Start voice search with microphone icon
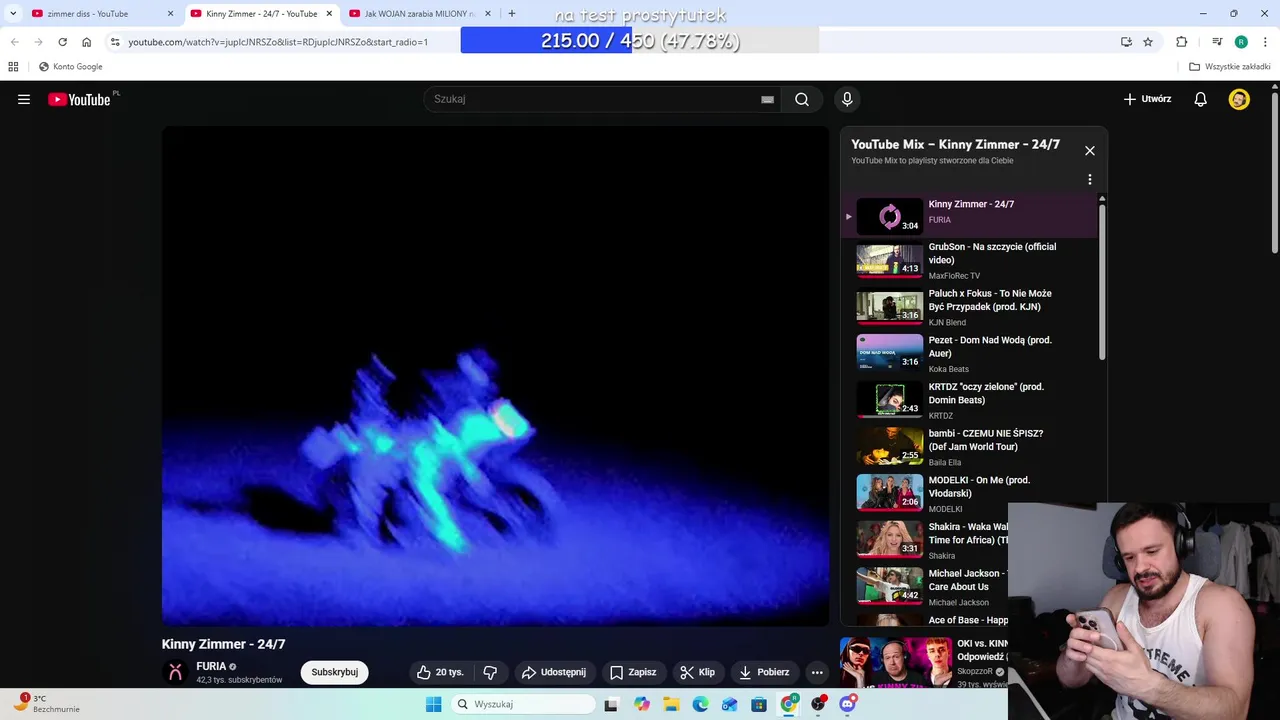The width and height of the screenshot is (1280, 720). [x=847, y=99]
